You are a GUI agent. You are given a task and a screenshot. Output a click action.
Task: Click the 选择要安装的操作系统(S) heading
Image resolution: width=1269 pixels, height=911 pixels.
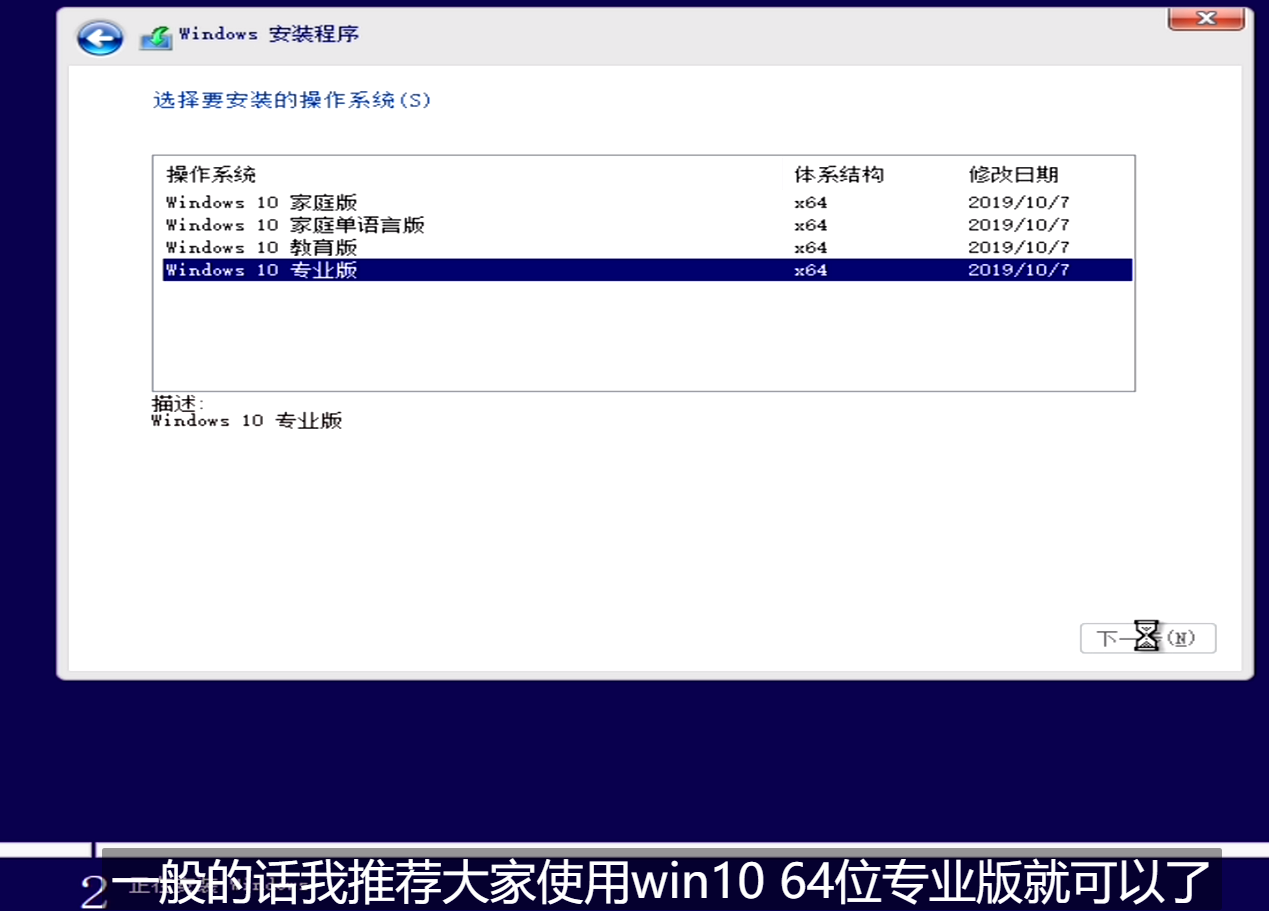coord(289,100)
